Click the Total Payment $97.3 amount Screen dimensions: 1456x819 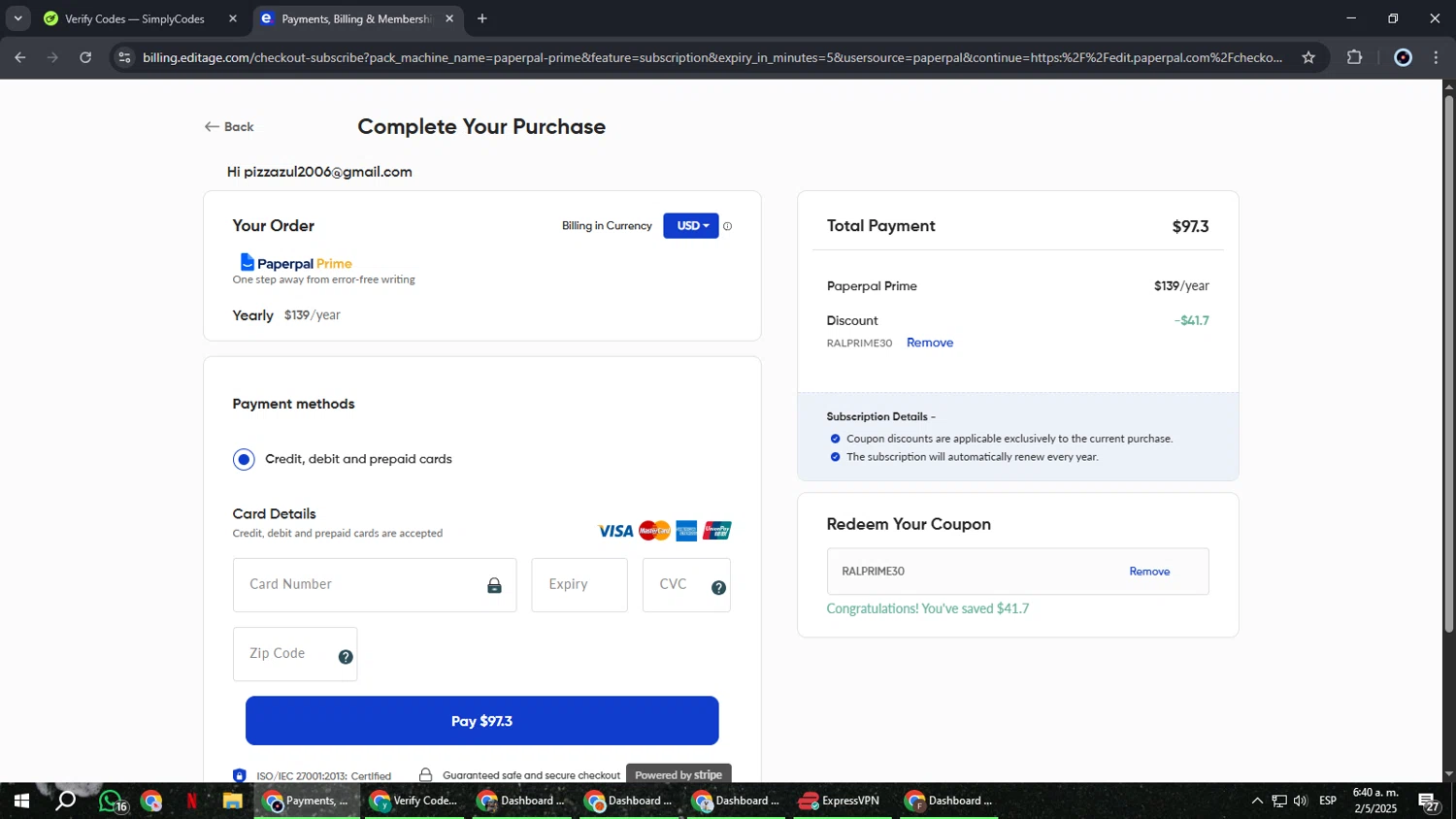[x=1190, y=226]
